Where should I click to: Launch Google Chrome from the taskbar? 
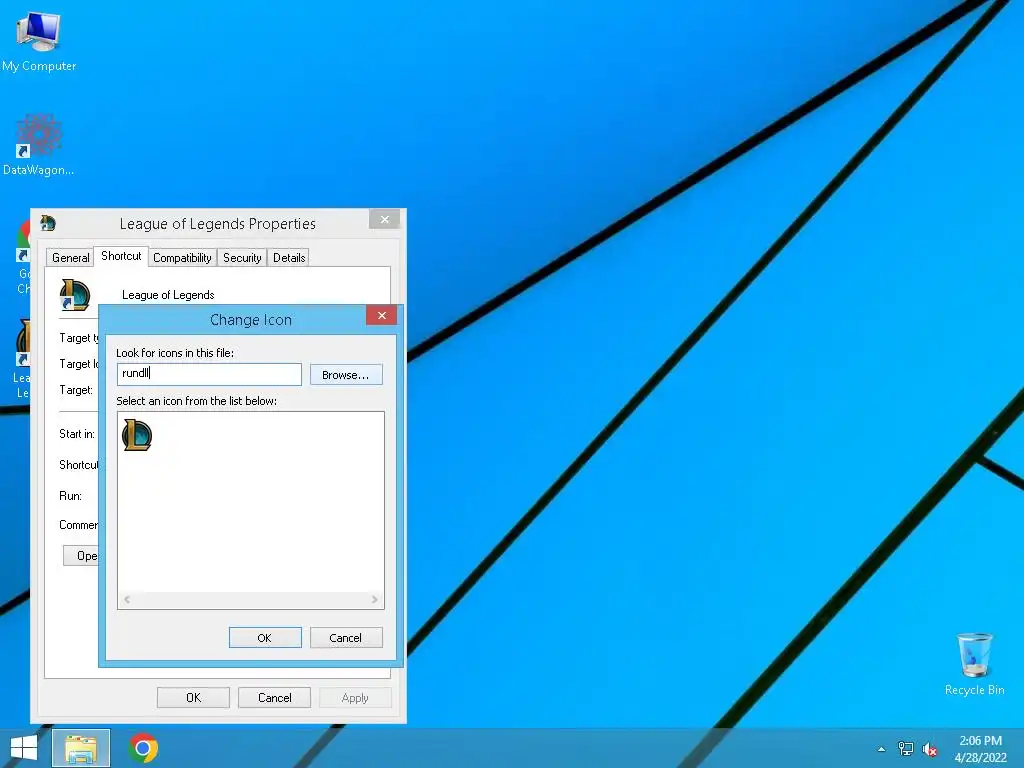(143, 748)
